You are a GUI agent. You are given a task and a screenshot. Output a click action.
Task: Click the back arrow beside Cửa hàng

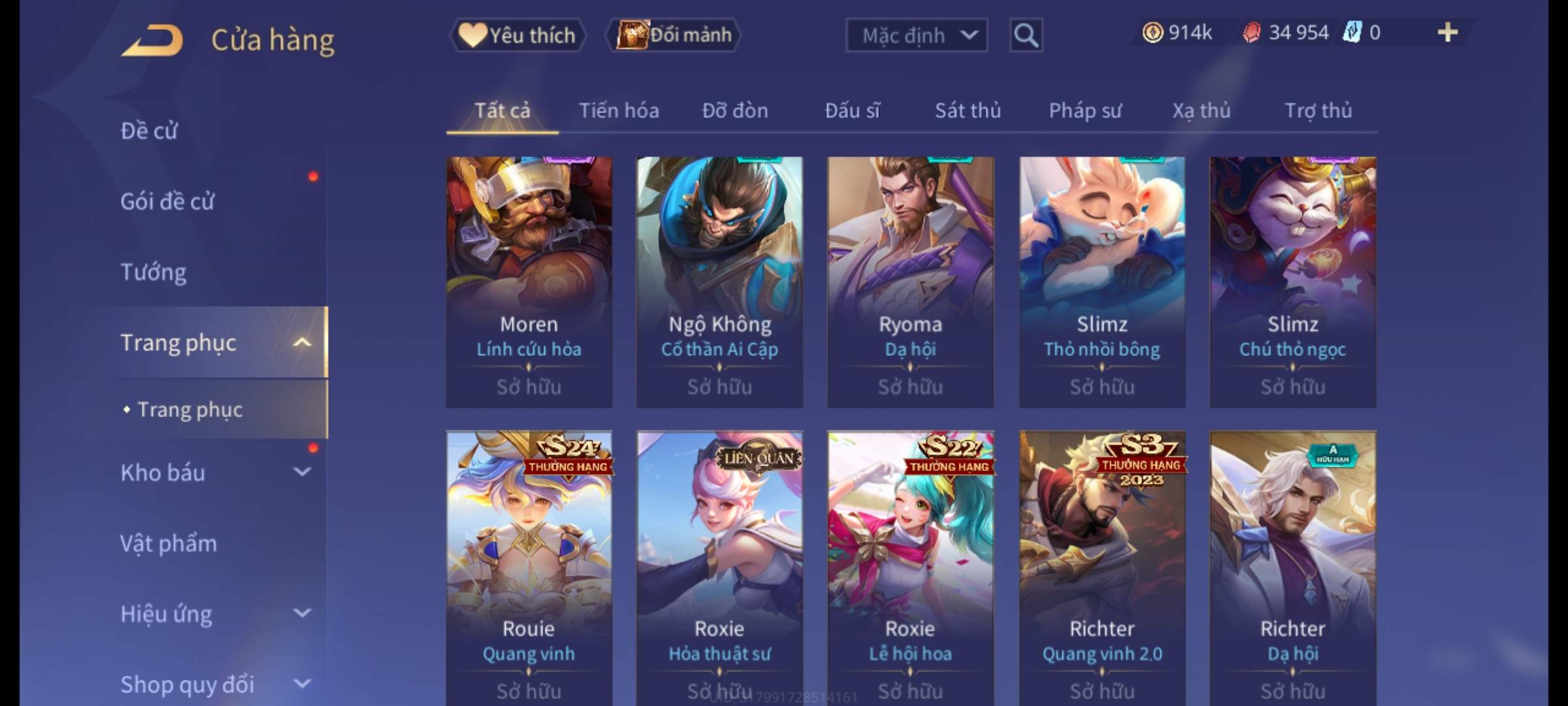pos(152,41)
